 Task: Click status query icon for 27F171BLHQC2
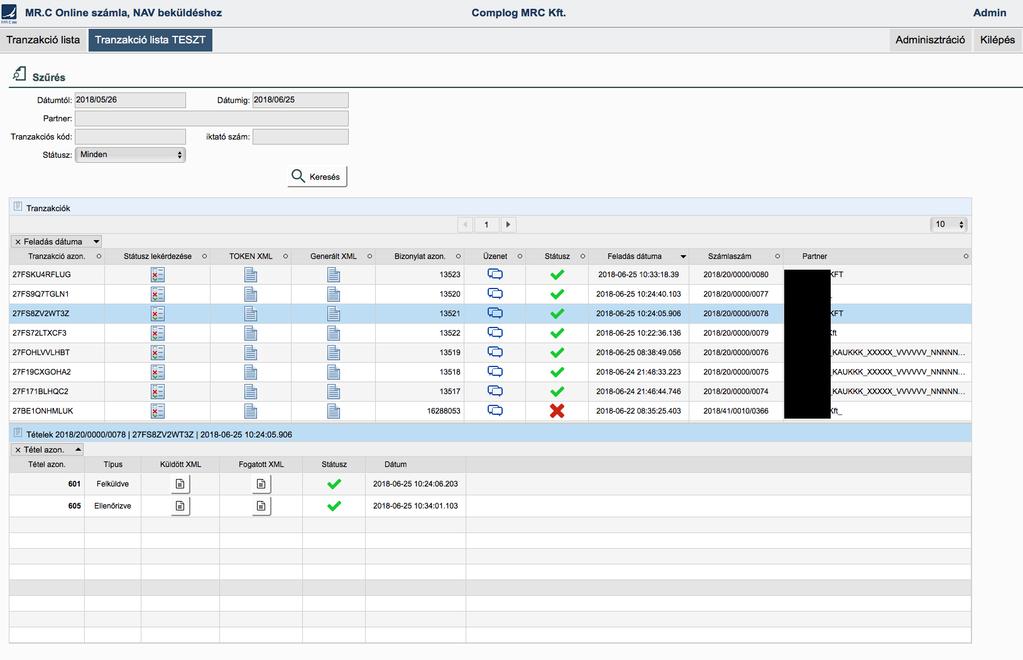click(x=157, y=391)
